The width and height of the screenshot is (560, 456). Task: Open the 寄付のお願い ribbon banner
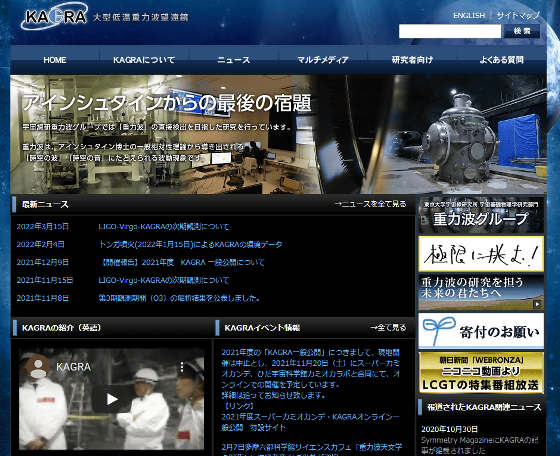(481, 331)
